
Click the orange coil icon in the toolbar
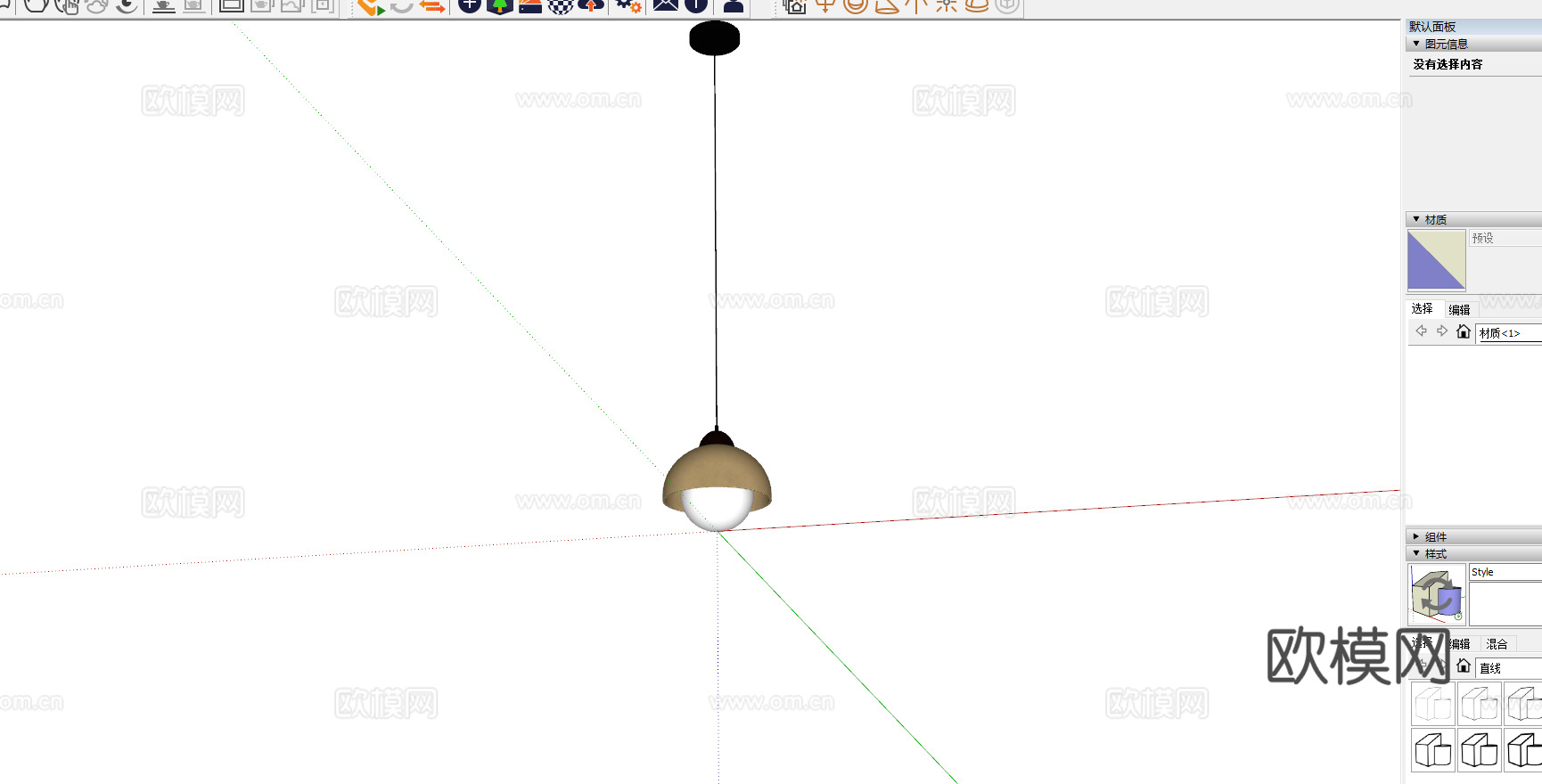click(977, 5)
